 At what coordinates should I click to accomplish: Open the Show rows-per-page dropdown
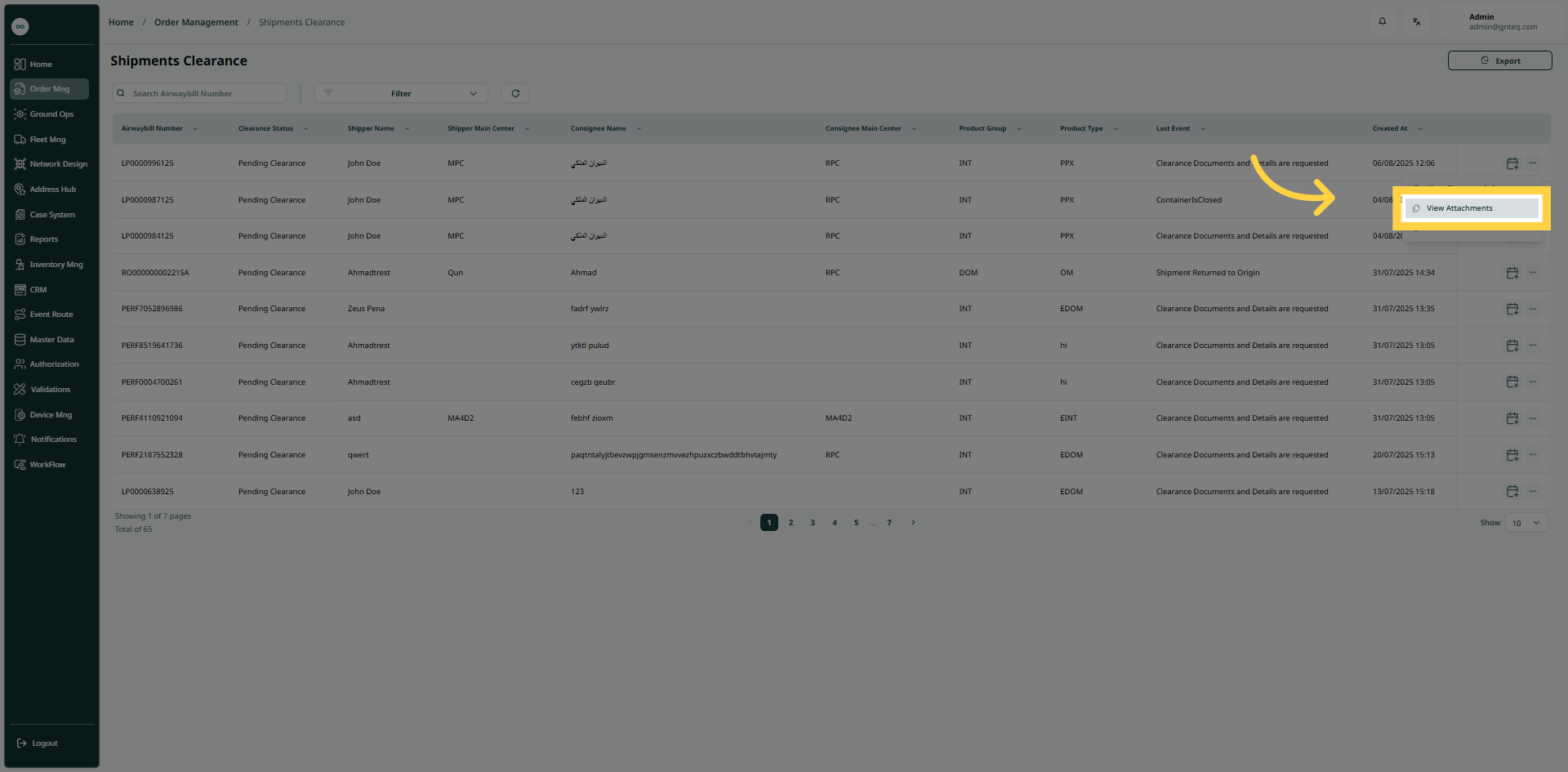click(1526, 523)
